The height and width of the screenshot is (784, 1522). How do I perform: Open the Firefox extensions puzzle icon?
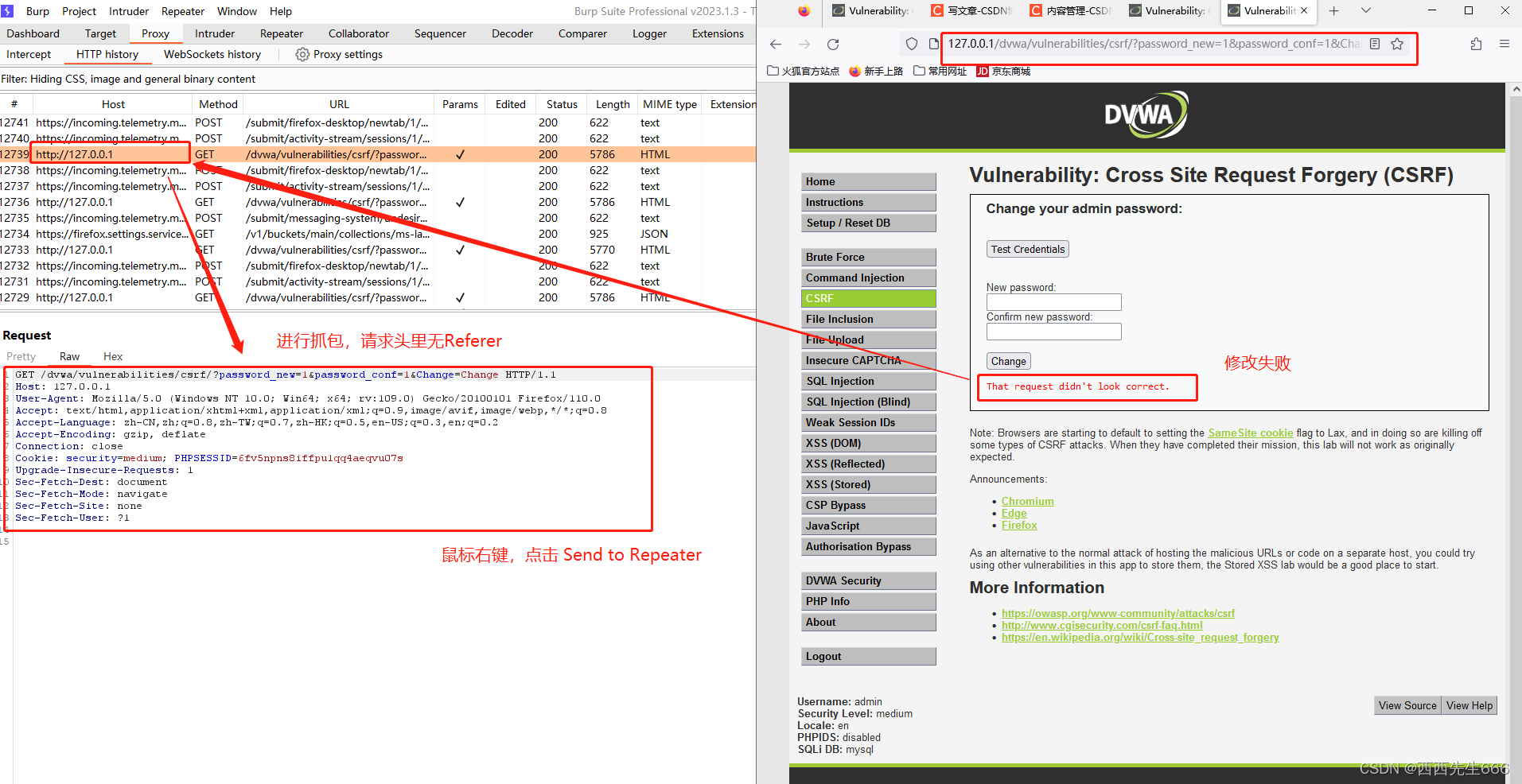(x=1476, y=44)
